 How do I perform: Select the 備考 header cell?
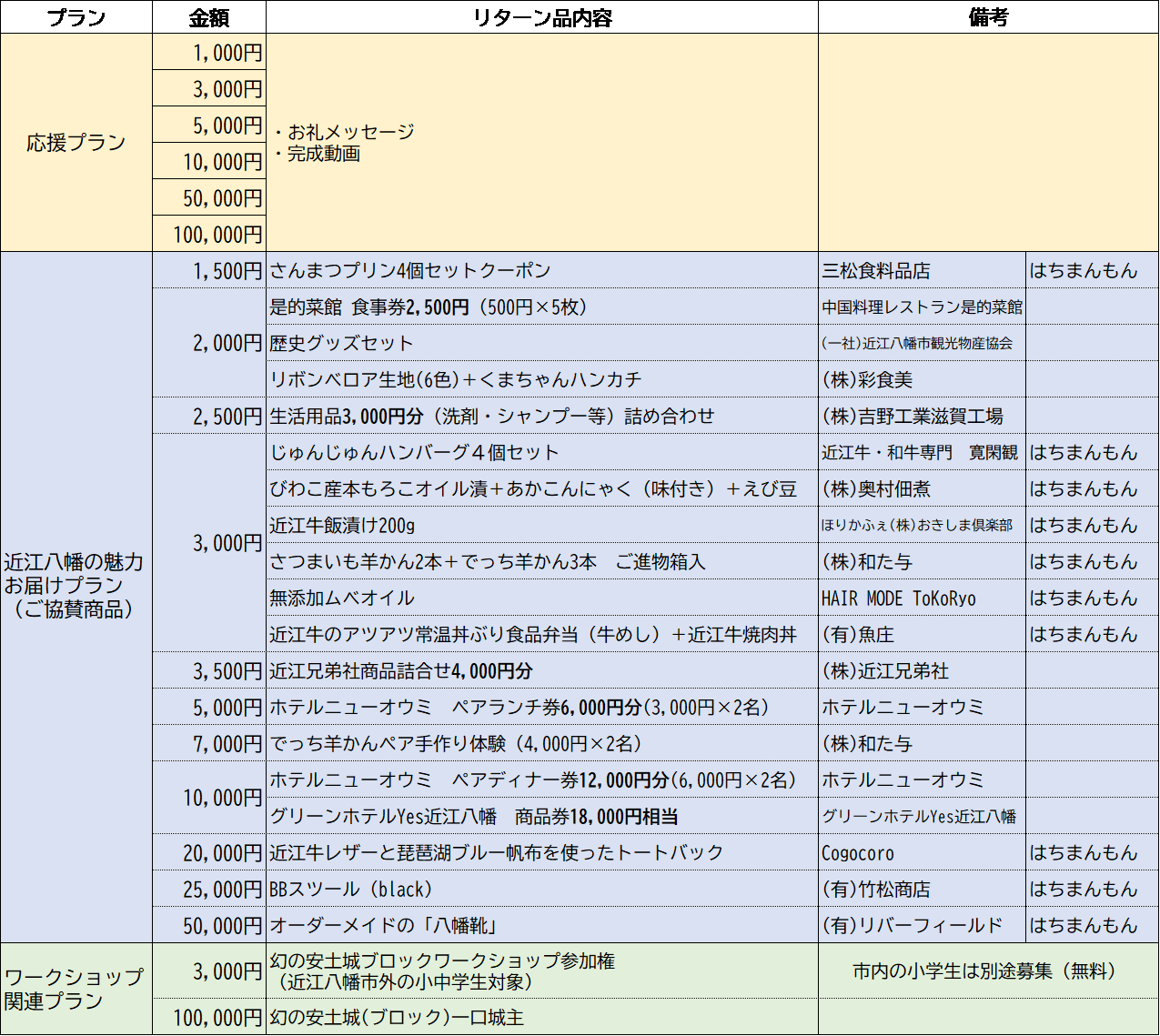(x=988, y=17)
